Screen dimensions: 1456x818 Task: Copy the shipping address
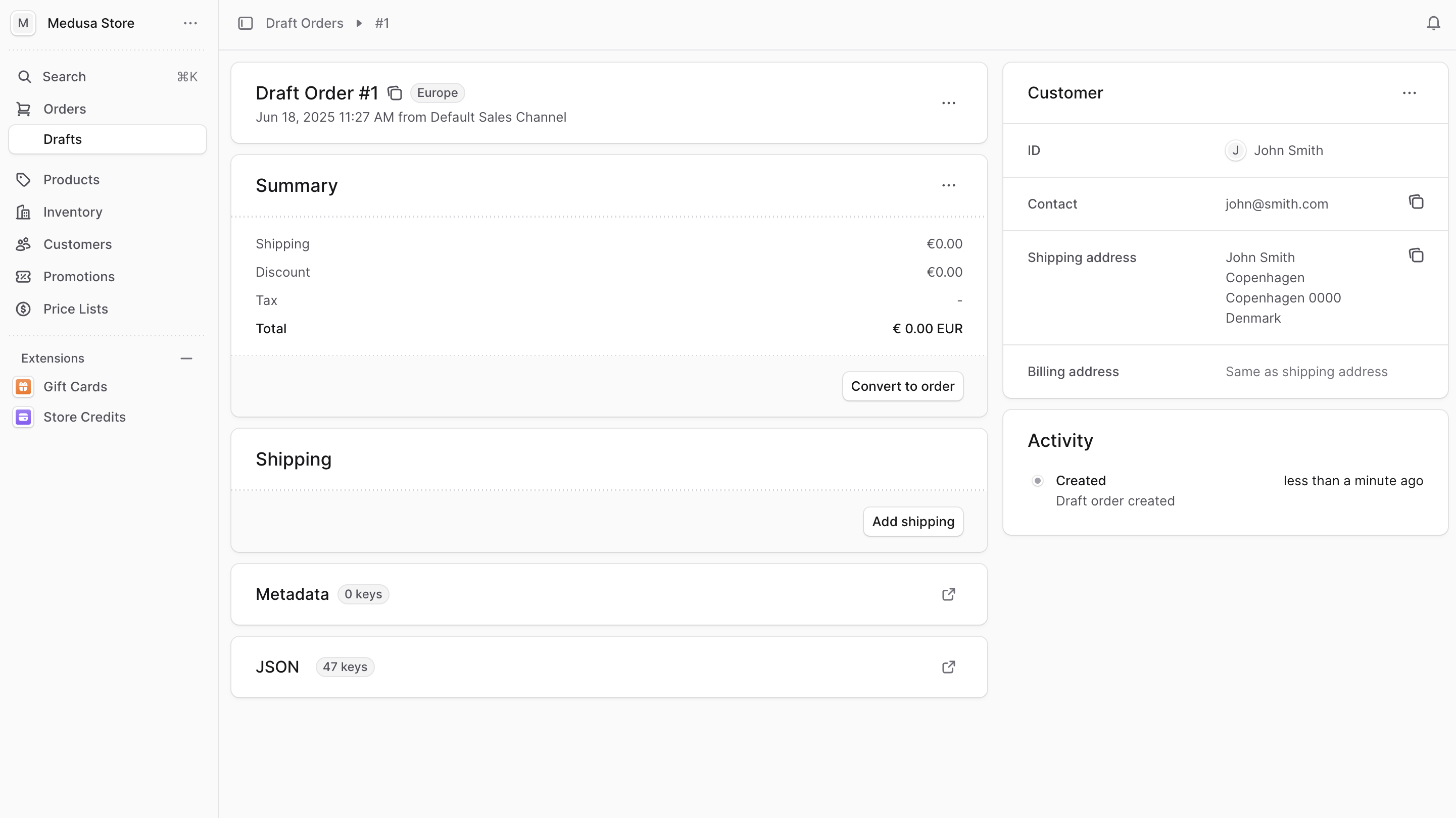(x=1417, y=255)
